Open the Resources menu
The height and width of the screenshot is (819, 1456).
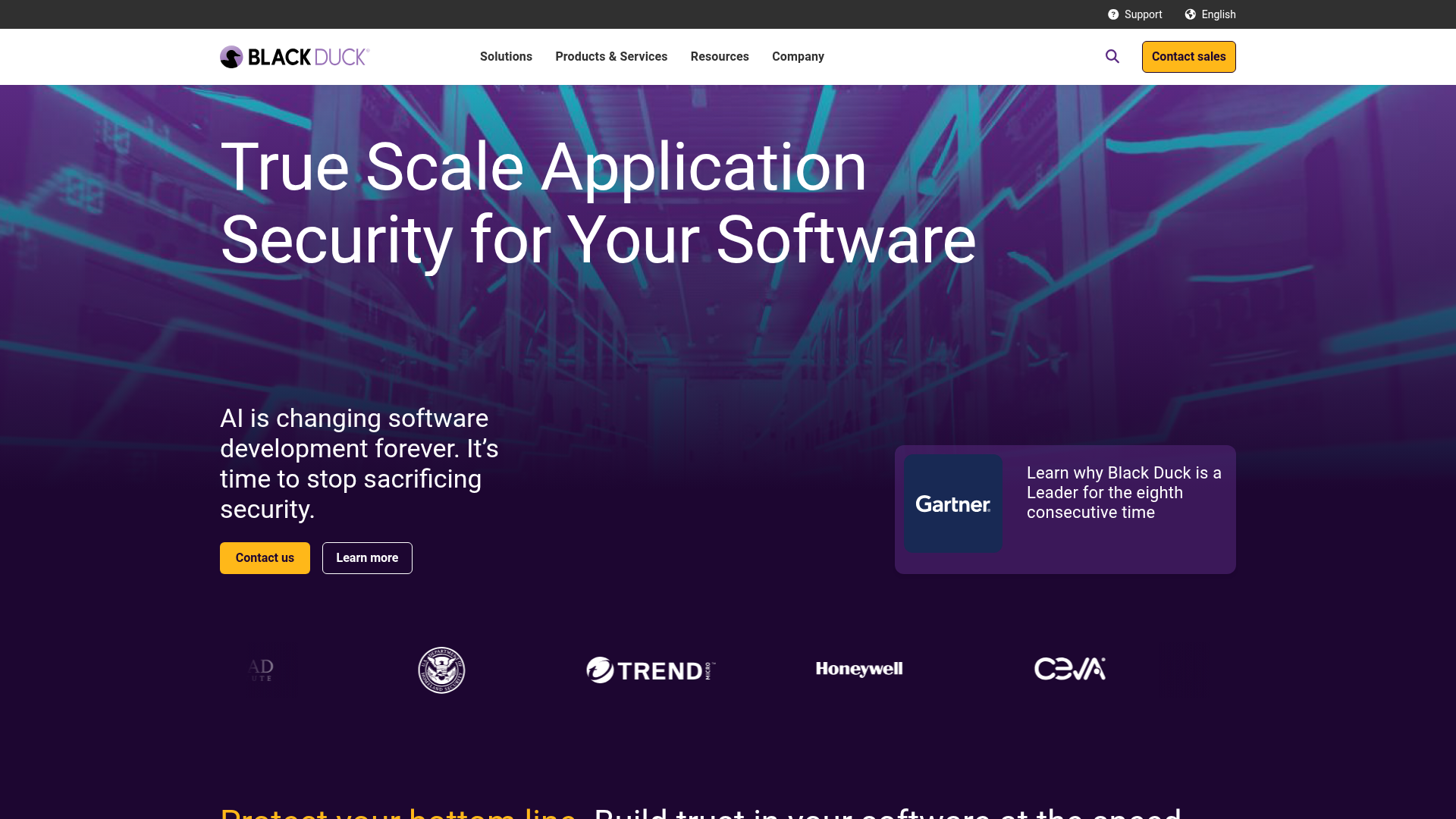(x=719, y=56)
